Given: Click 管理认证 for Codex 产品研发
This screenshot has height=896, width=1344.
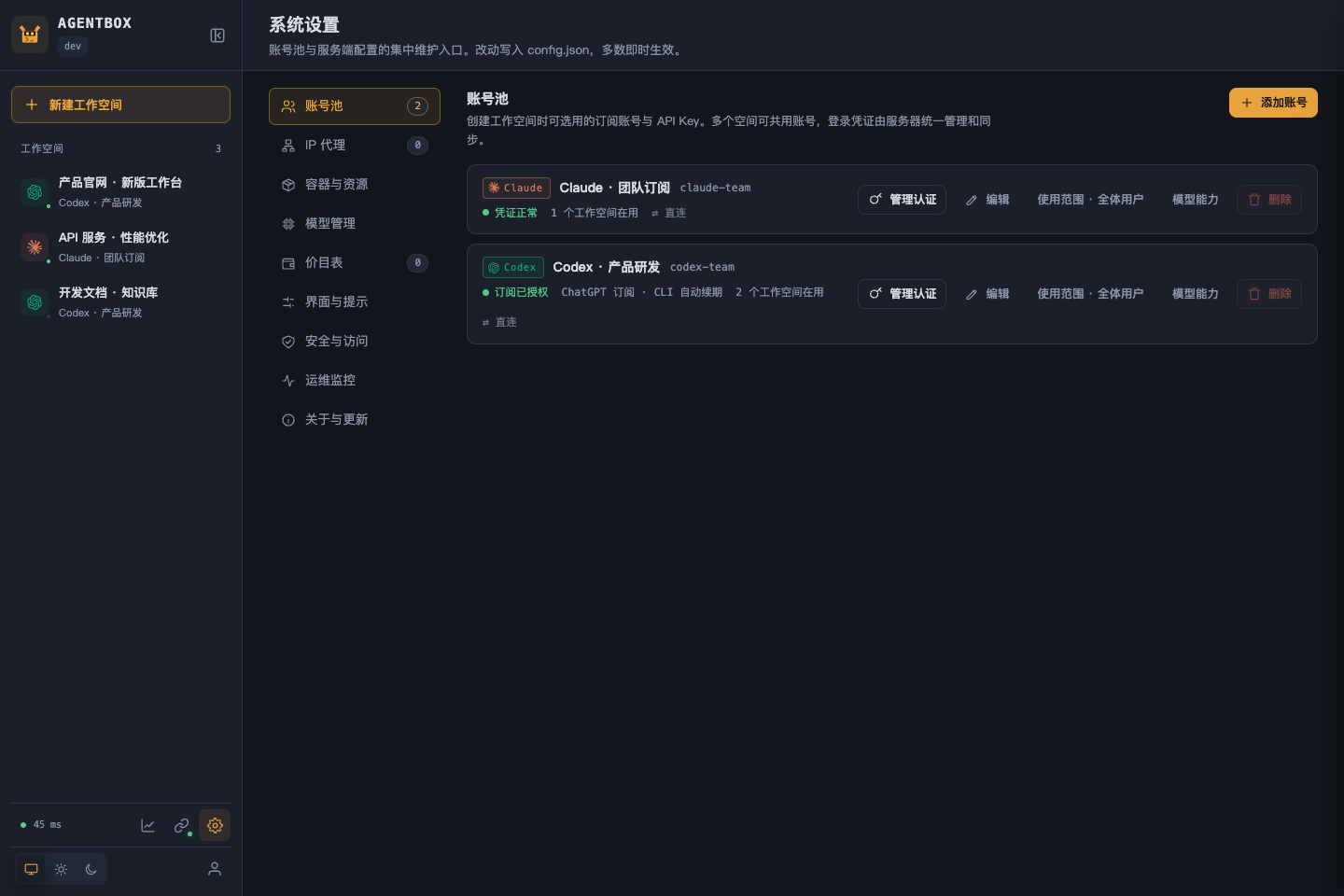Looking at the screenshot, I should [x=902, y=294].
